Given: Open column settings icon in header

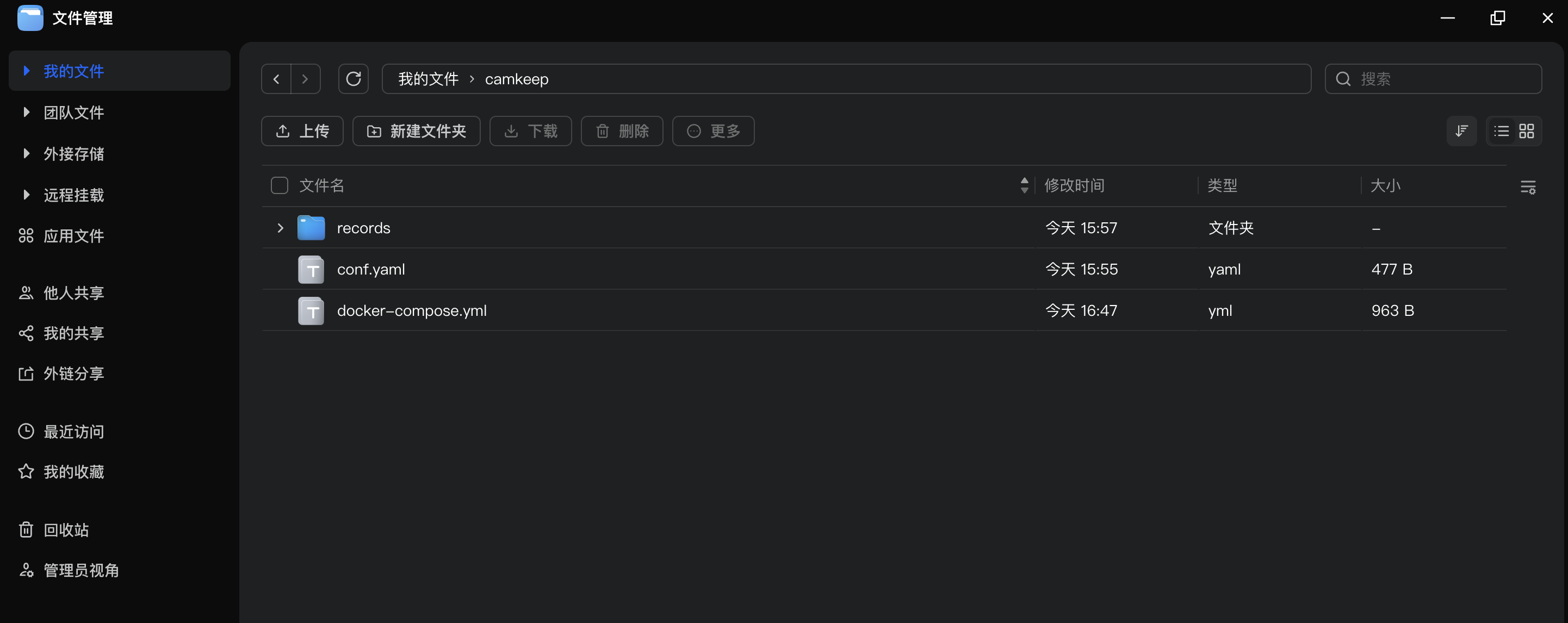Looking at the screenshot, I should [x=1528, y=187].
